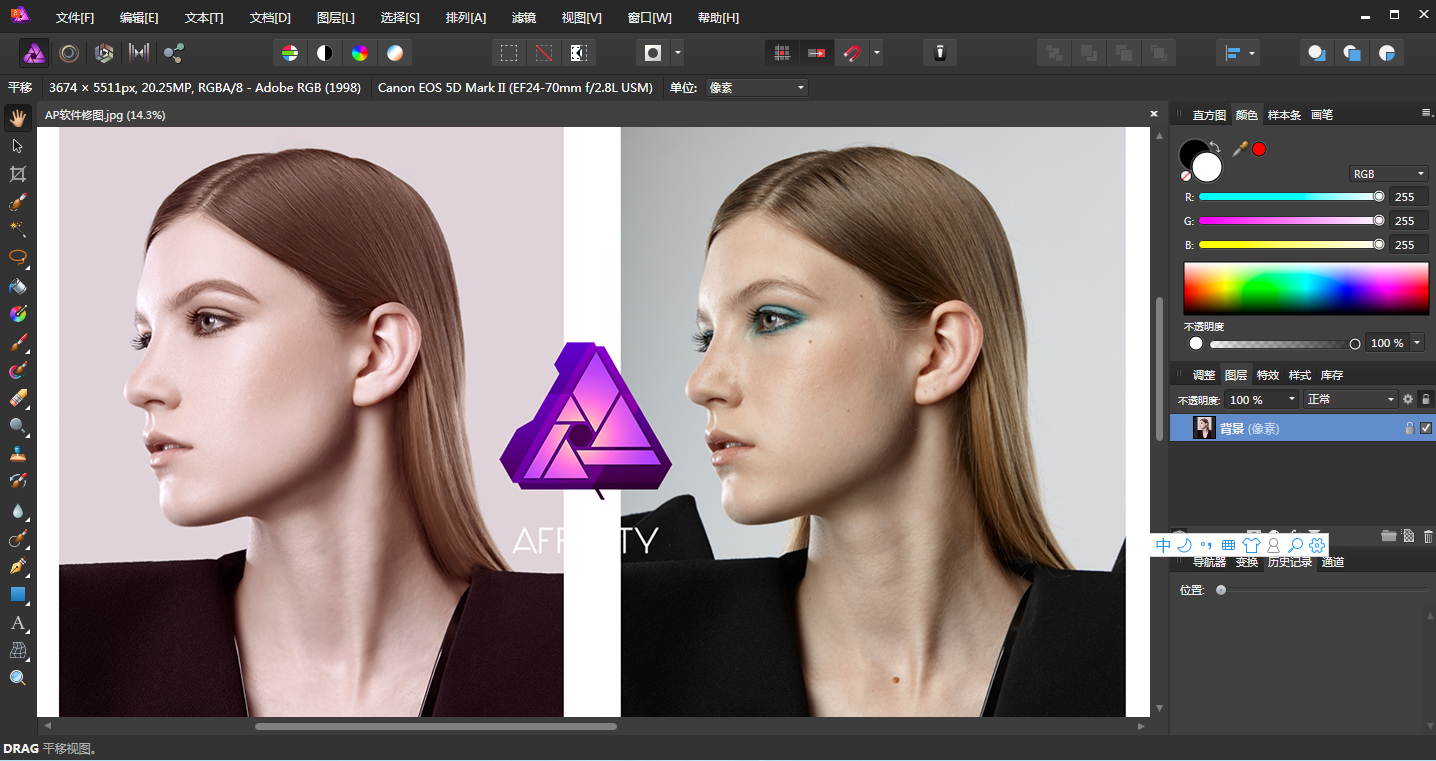
Task: Select the Paint Brush tool
Action: pyautogui.click(x=18, y=343)
